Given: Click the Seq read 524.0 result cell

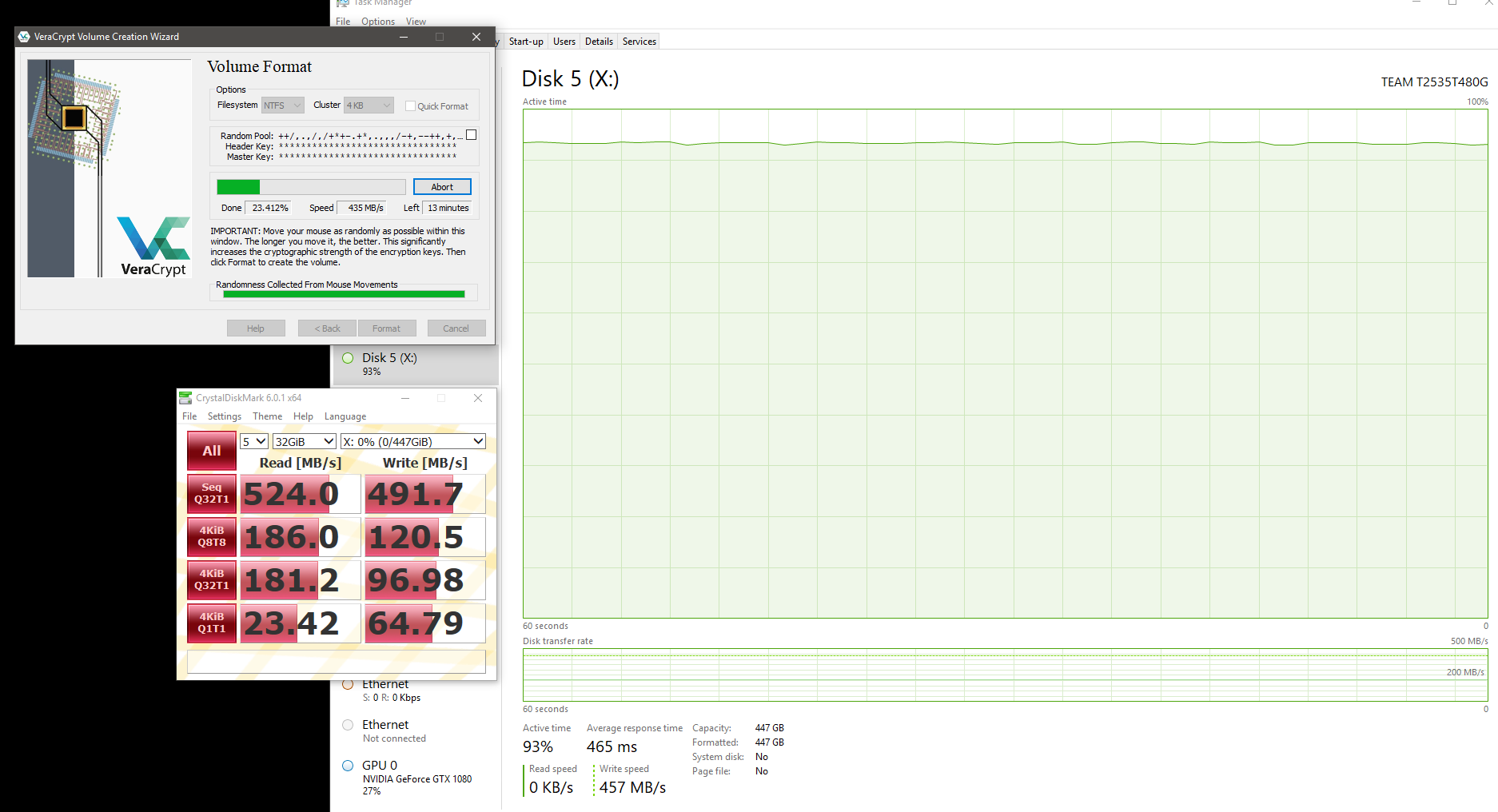Looking at the screenshot, I should (301, 494).
